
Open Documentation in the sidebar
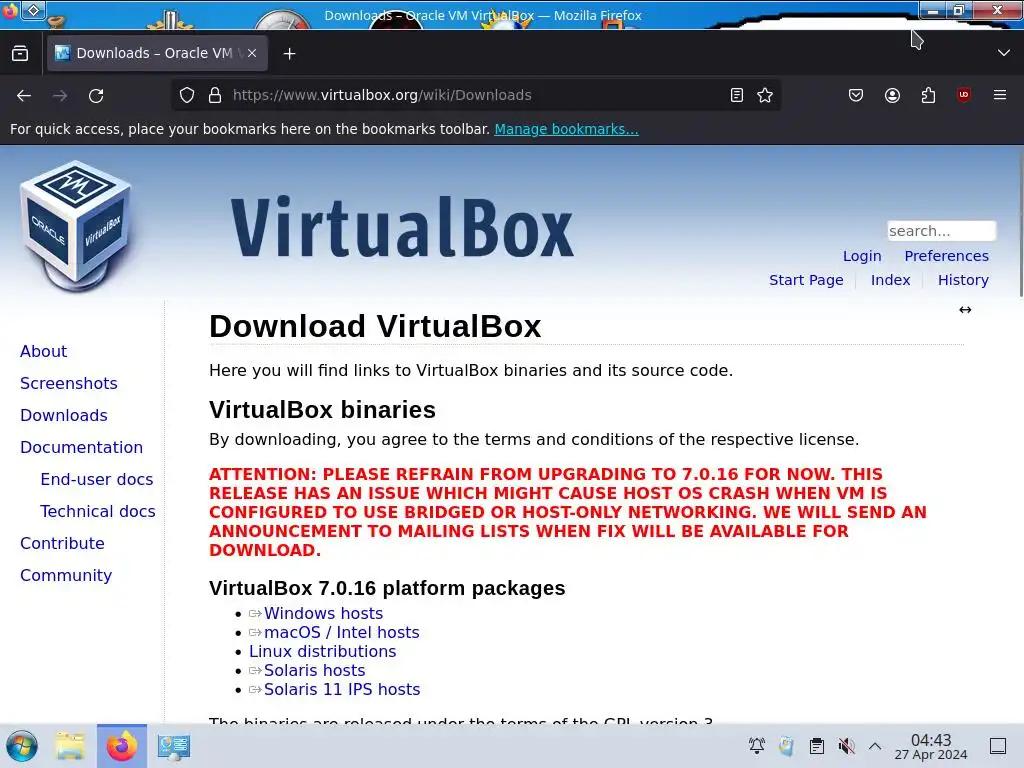point(82,447)
